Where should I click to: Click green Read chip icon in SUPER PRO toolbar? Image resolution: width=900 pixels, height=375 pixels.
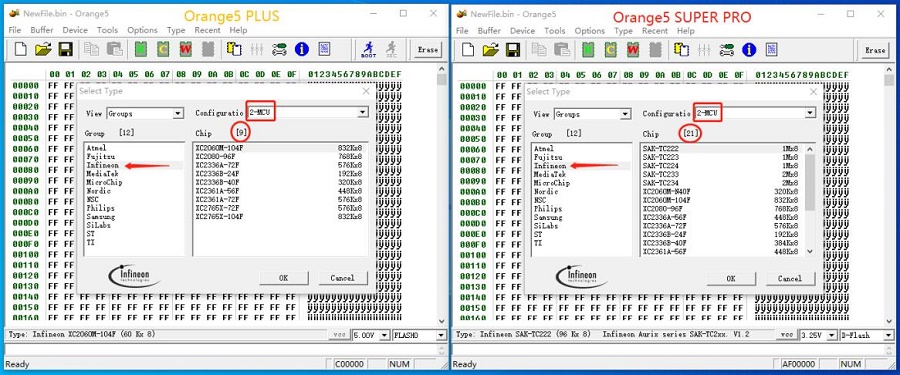(588, 49)
